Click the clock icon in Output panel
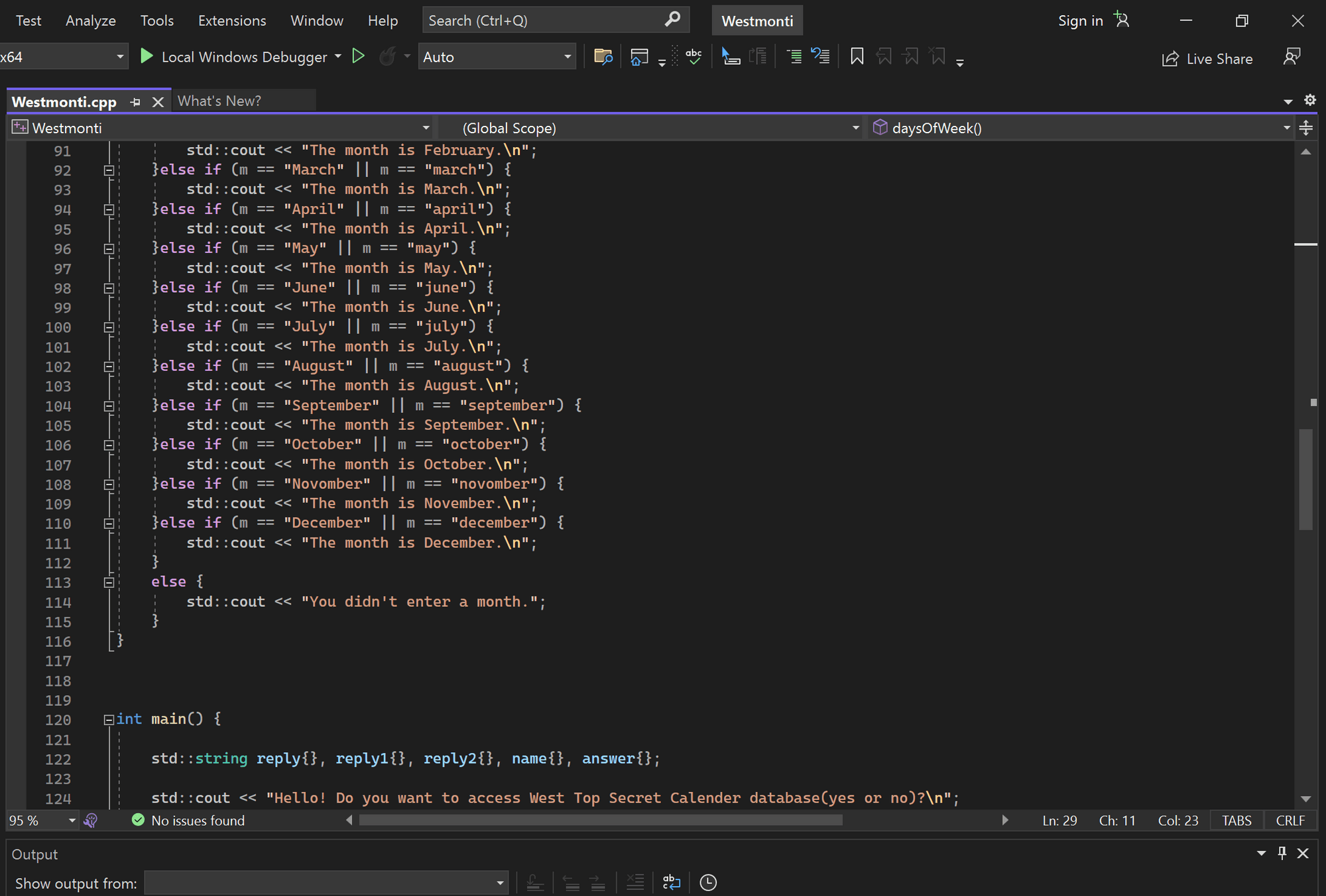The height and width of the screenshot is (896, 1326). coord(708,883)
